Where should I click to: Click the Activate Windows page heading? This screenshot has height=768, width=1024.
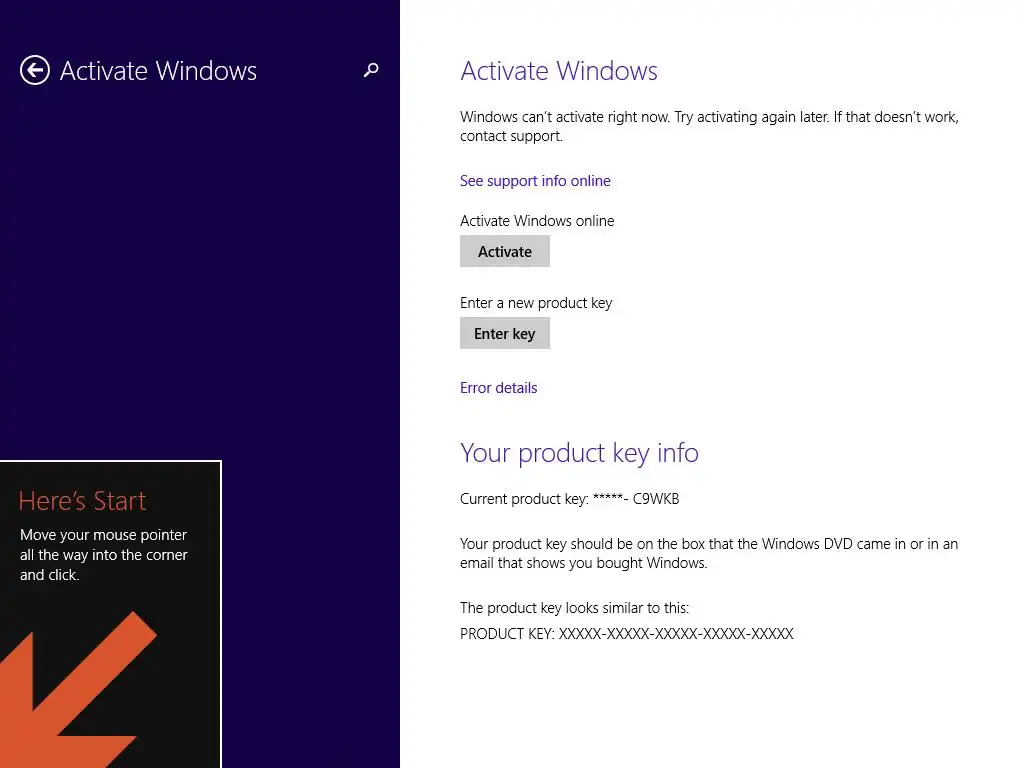coord(559,71)
